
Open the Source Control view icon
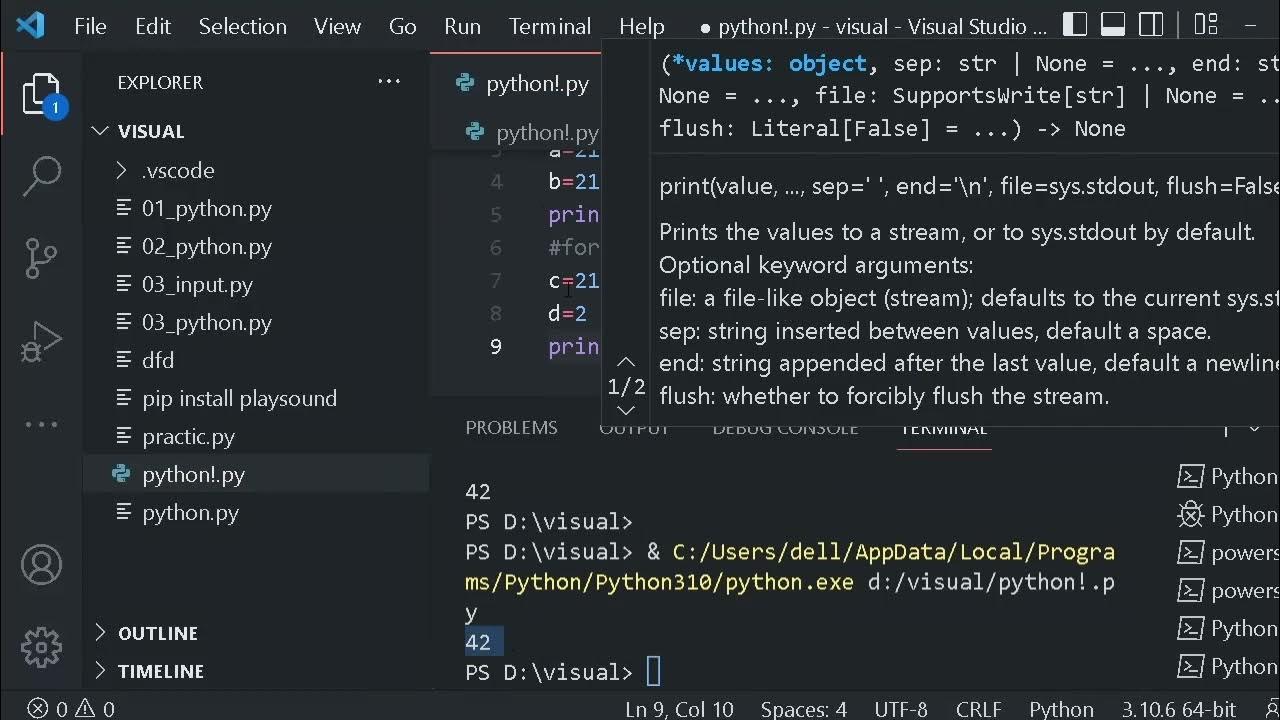(41, 258)
